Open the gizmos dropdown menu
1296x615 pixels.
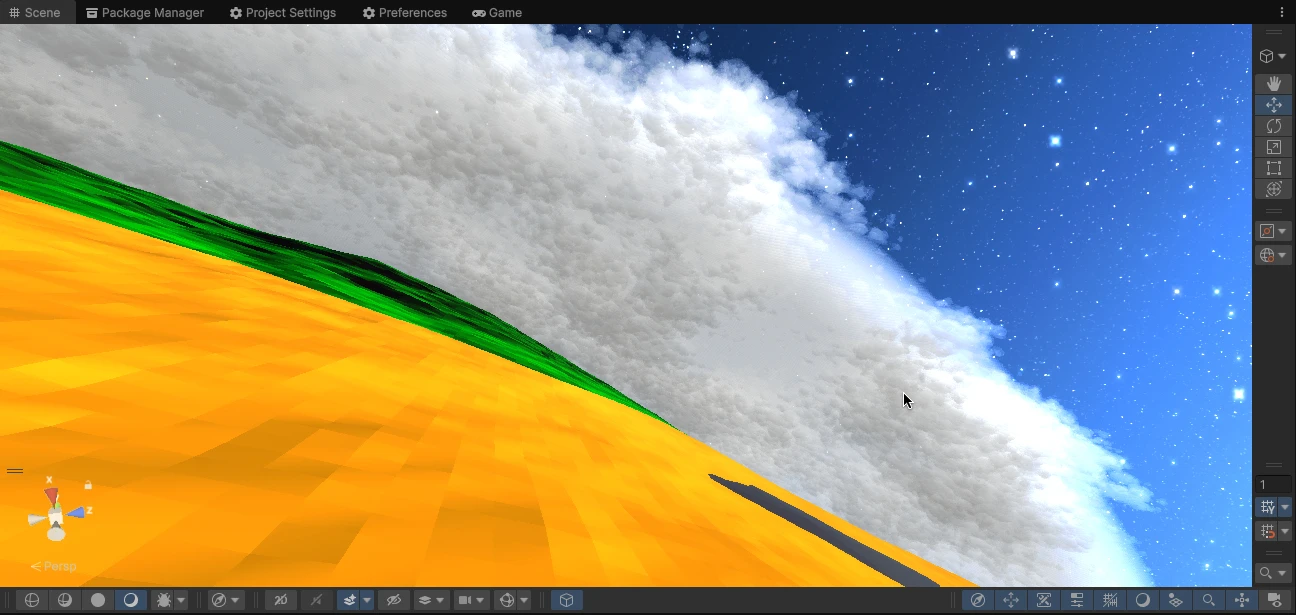[x=524, y=601]
